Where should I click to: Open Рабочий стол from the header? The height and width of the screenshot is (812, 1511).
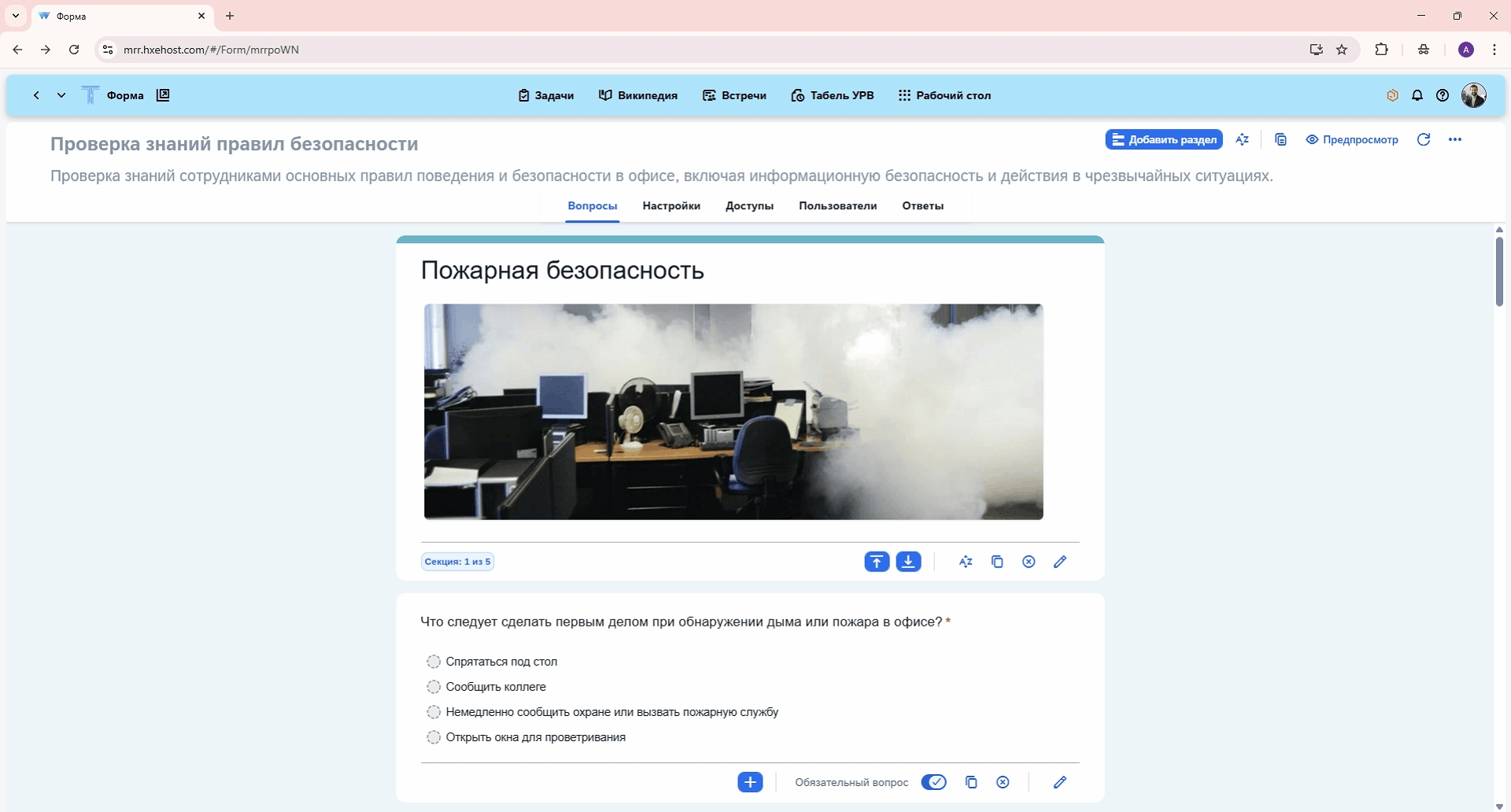click(944, 95)
